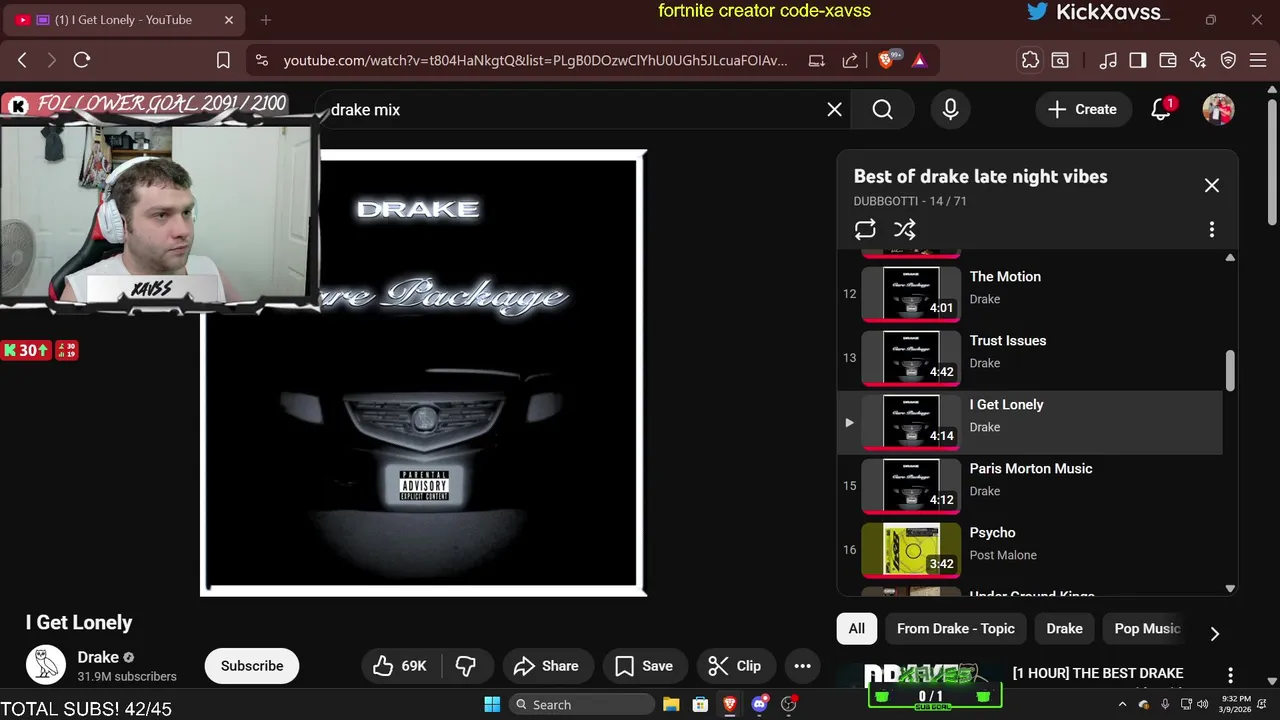The image size is (1280, 720).
Task: Bookmark the page via address bar icon
Action: coord(224,60)
